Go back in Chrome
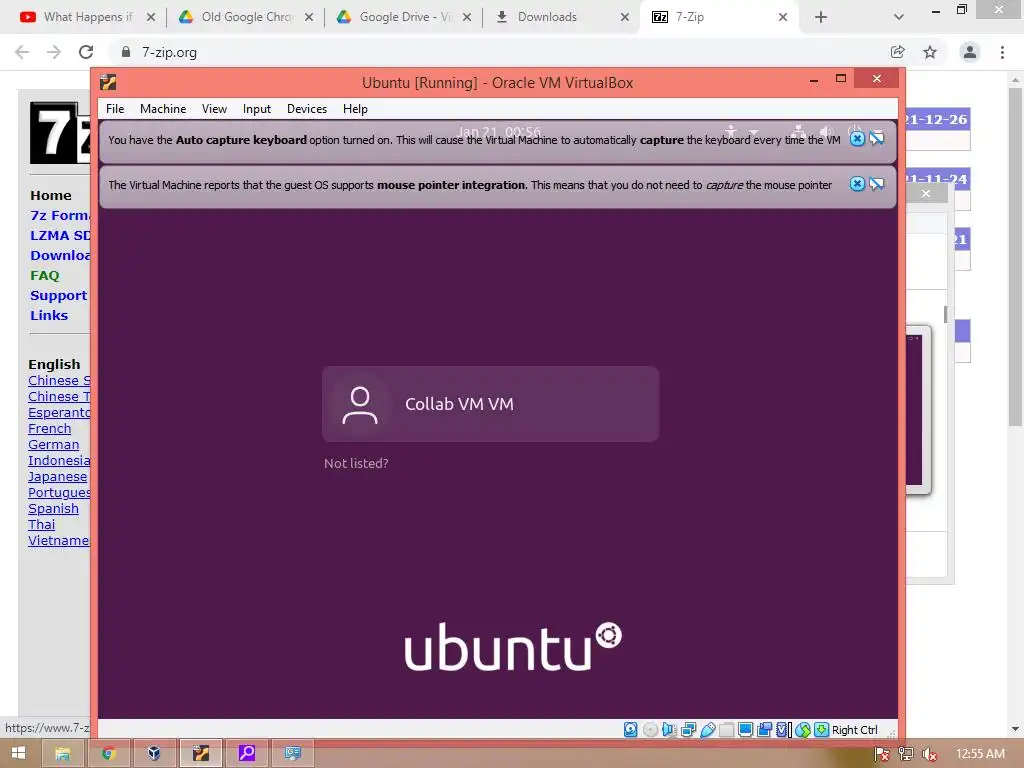This screenshot has width=1024, height=768. point(22,52)
